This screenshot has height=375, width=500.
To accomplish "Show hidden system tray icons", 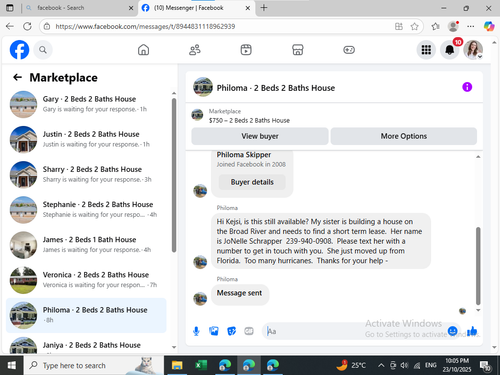I will [381, 365].
